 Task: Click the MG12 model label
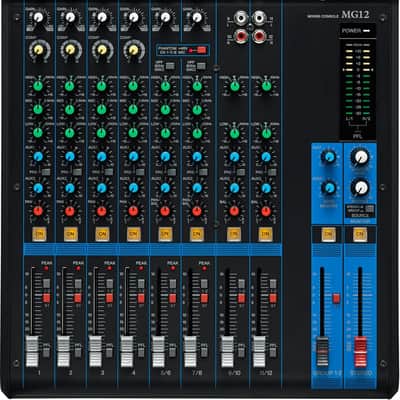[x=355, y=14]
